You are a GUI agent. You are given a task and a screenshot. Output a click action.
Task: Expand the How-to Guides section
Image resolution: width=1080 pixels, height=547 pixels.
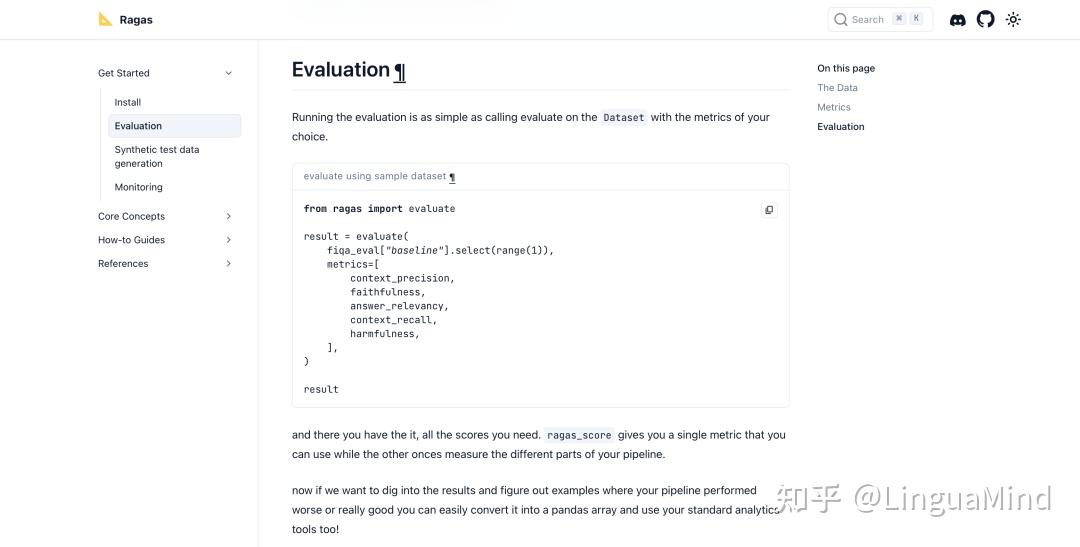click(228, 240)
